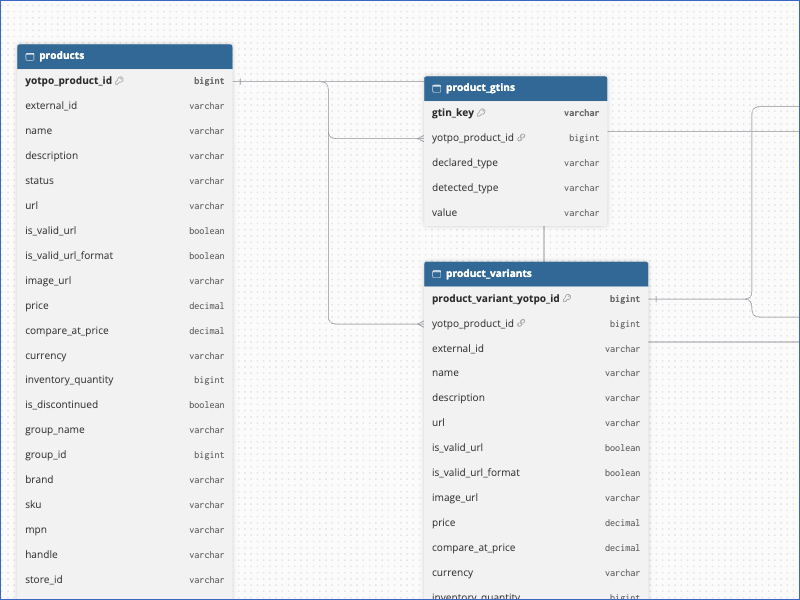Select external_id in product_variants table
This screenshot has width=800, height=600.
pyautogui.click(x=536, y=348)
